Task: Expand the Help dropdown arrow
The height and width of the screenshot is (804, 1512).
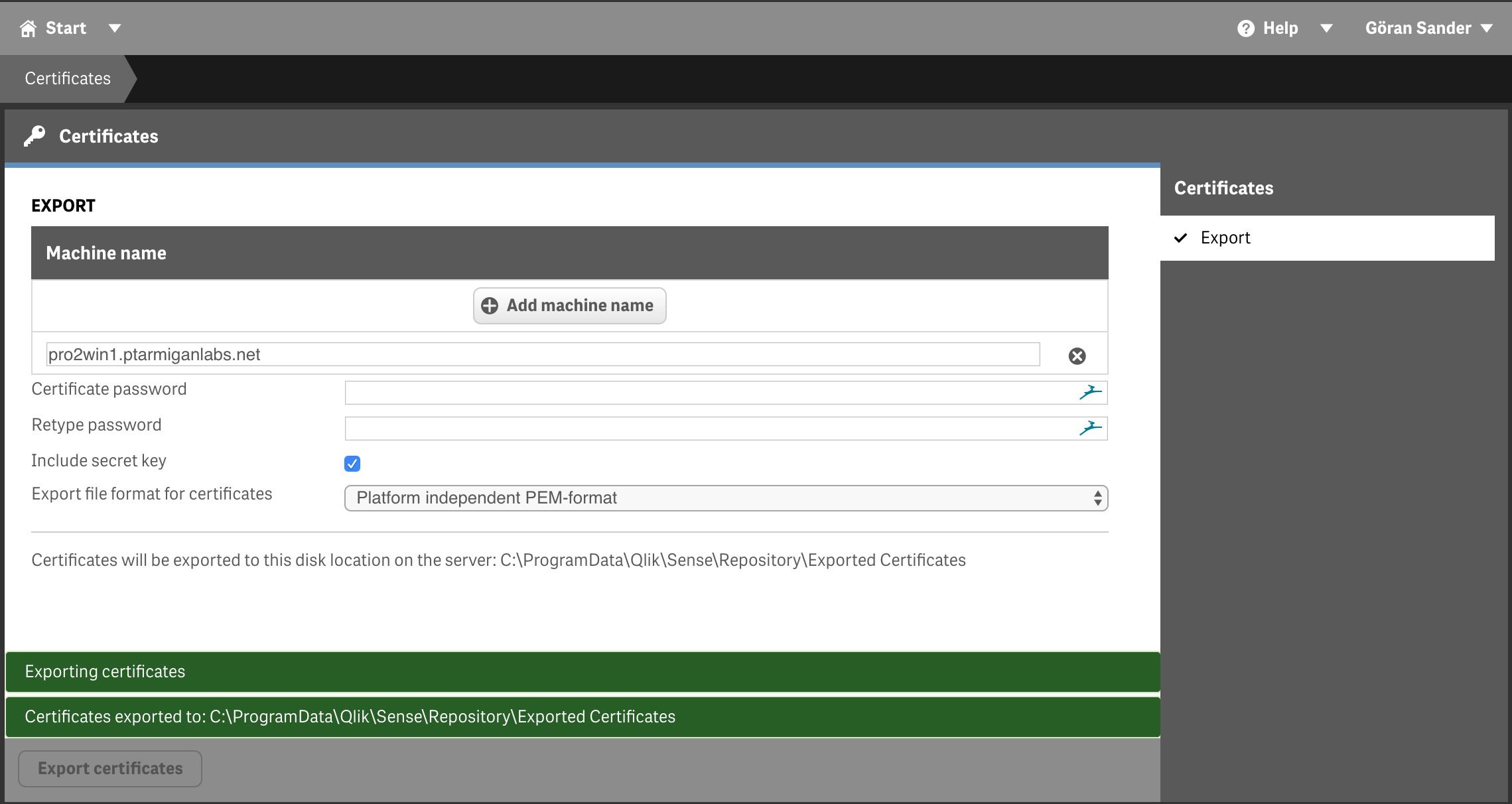Action: 1328,28
